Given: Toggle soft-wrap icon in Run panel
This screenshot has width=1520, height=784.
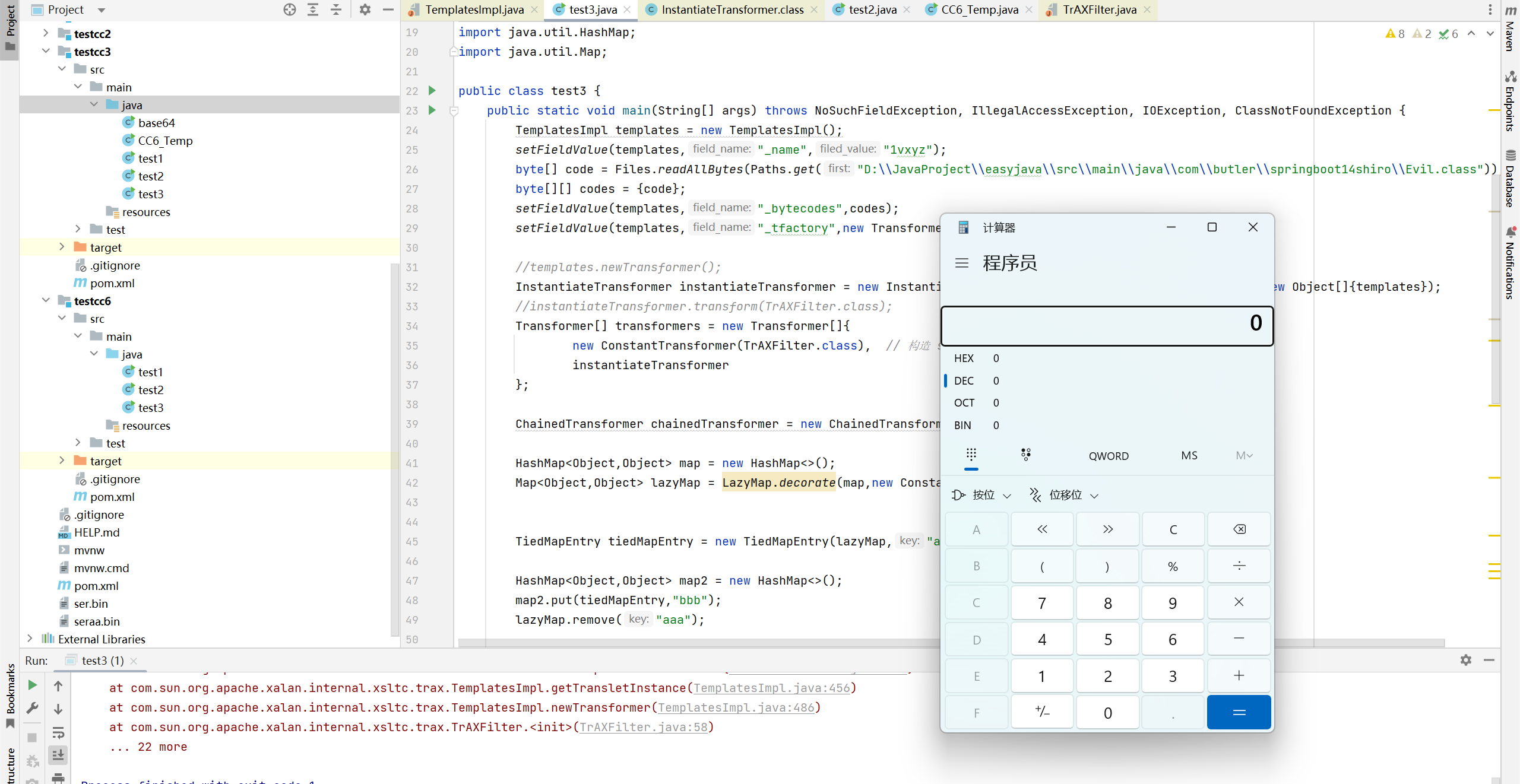Looking at the screenshot, I should pyautogui.click(x=58, y=733).
